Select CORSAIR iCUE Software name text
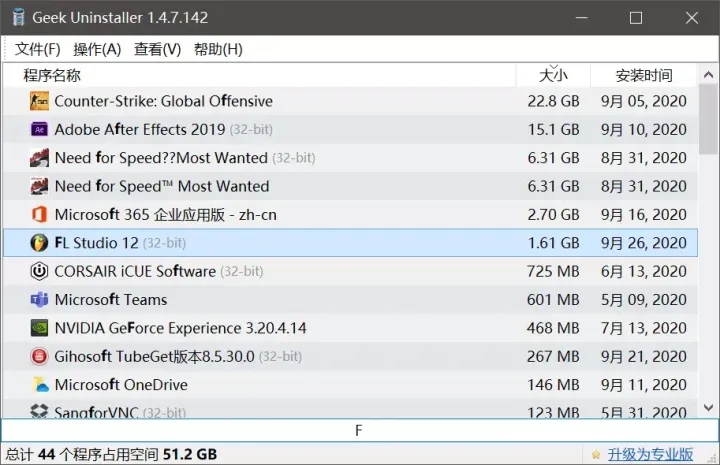Image resolution: width=720 pixels, height=465 pixels. point(135,271)
